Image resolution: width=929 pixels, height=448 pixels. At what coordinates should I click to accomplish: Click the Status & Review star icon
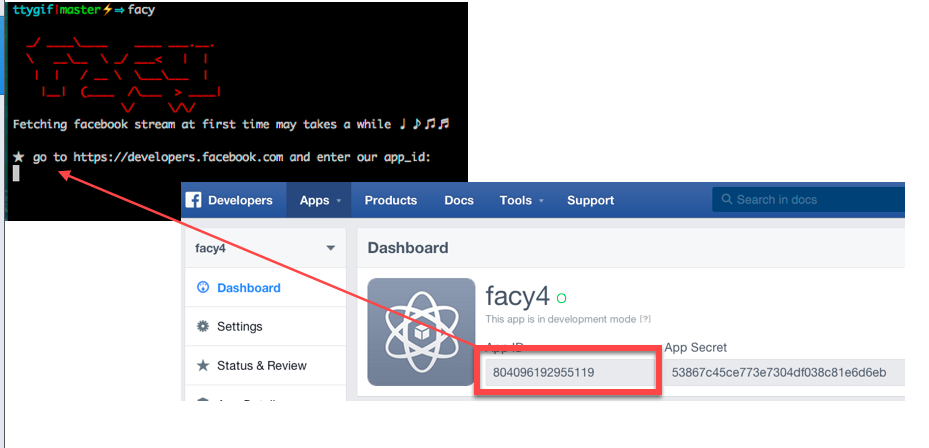(203, 366)
